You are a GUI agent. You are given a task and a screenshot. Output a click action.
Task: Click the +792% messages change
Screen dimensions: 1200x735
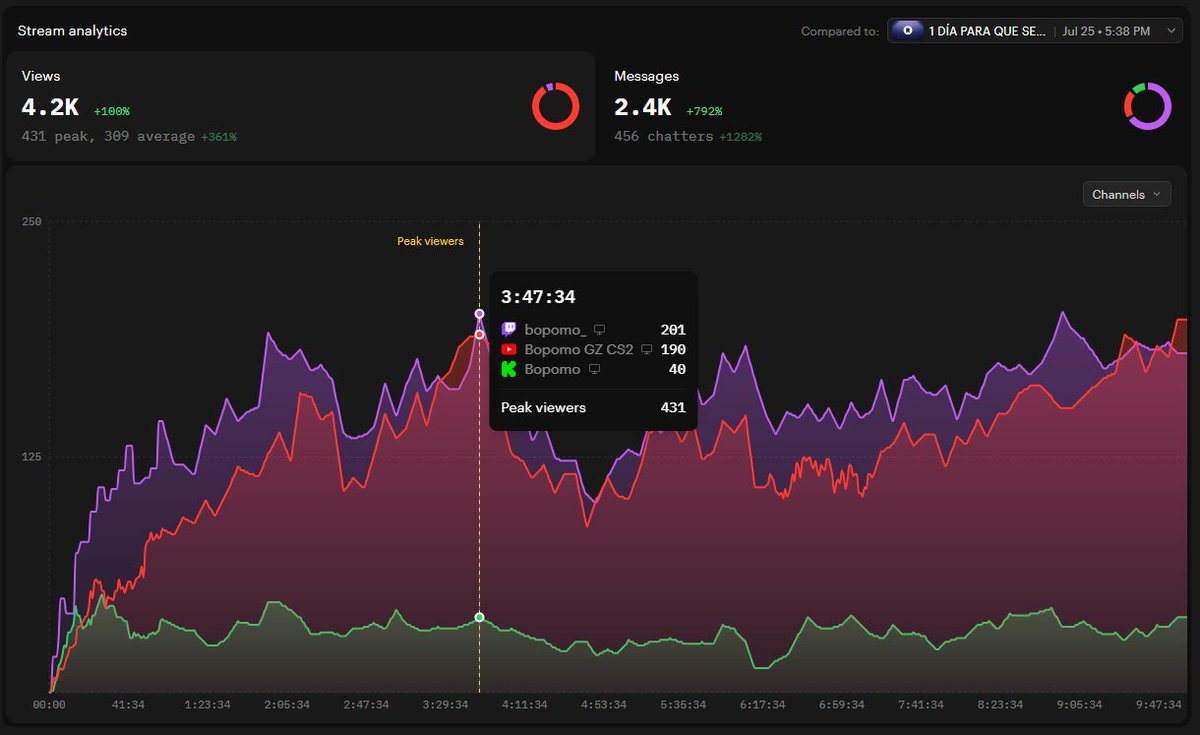(704, 111)
